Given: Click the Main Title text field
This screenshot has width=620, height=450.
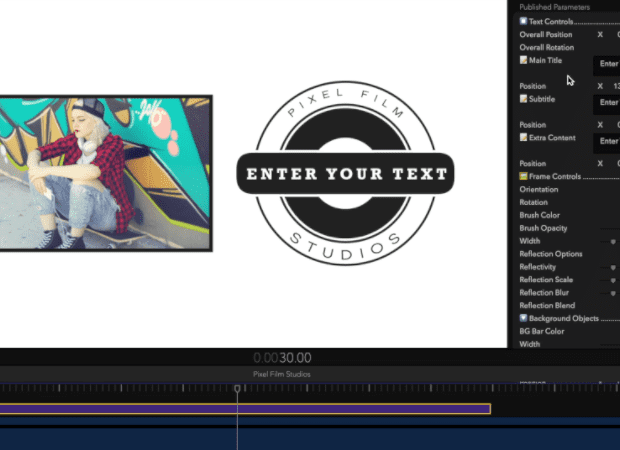Looking at the screenshot, I should point(607,65).
